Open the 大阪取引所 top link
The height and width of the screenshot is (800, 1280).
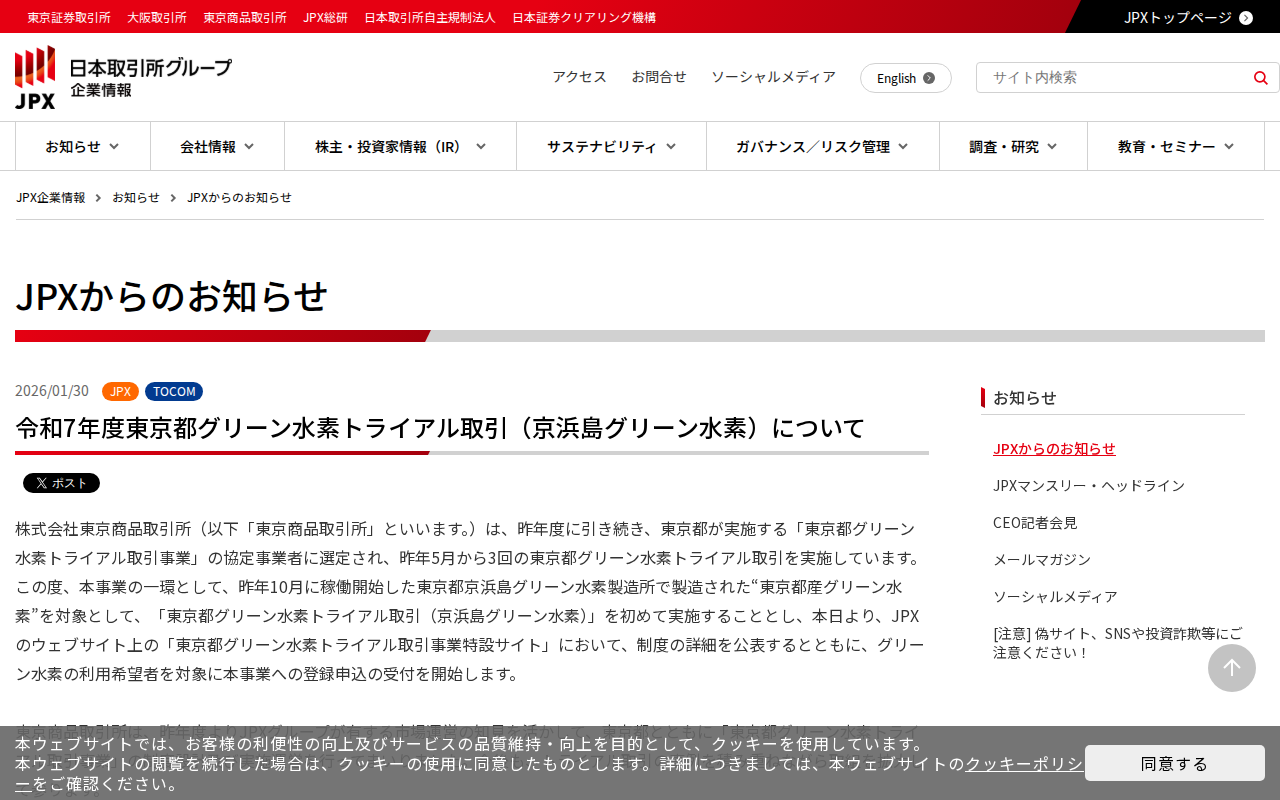(157, 17)
